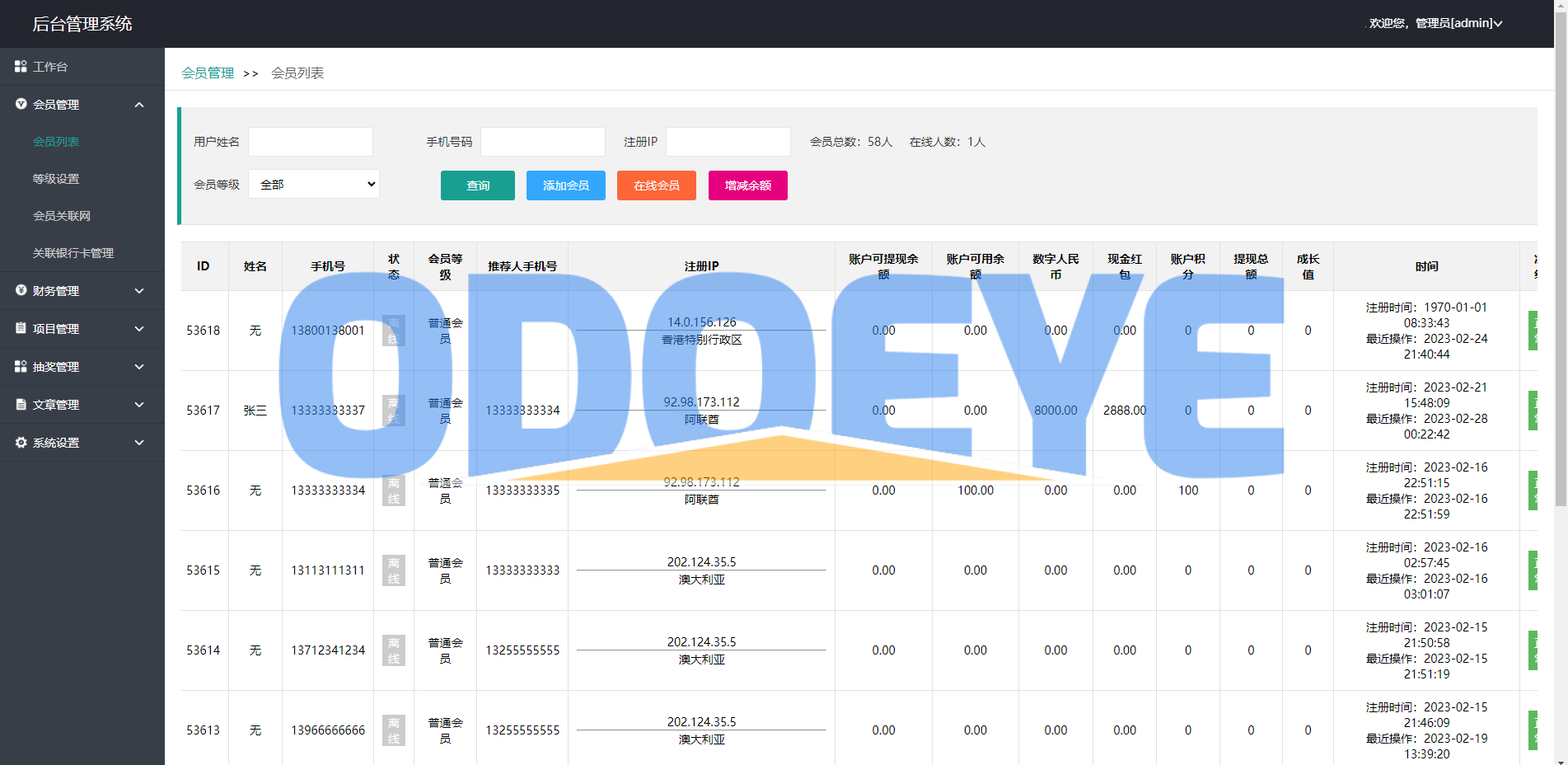Screen dimensions: 1568x765
Task: Go to 会员关联网 page
Action: pyautogui.click(x=62, y=216)
